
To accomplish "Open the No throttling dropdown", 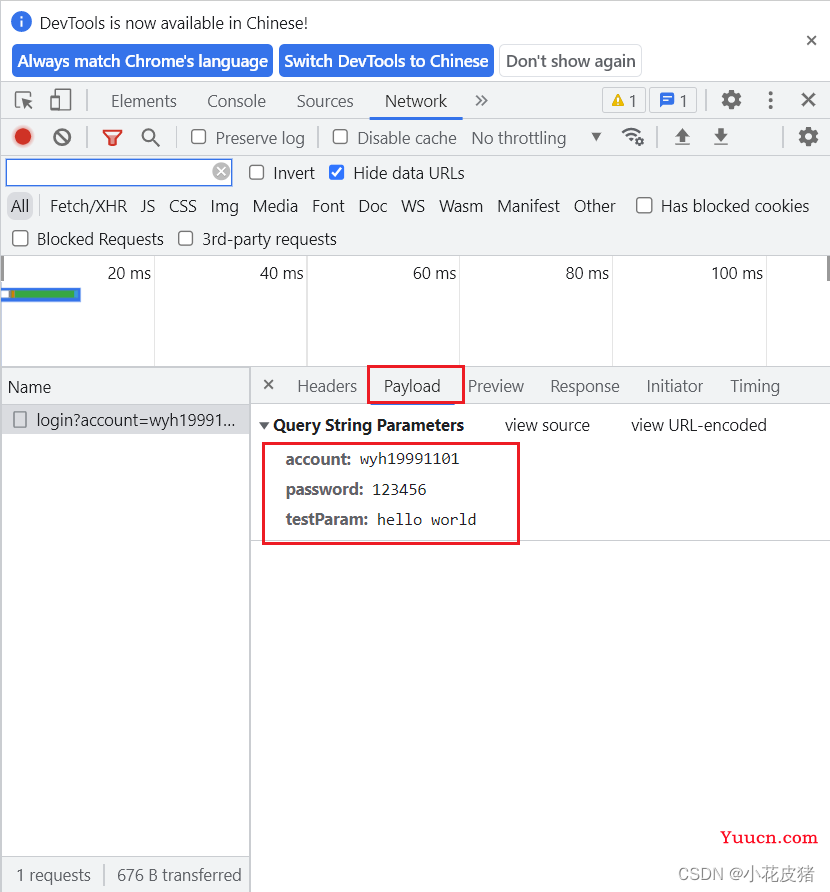I will coord(536,138).
